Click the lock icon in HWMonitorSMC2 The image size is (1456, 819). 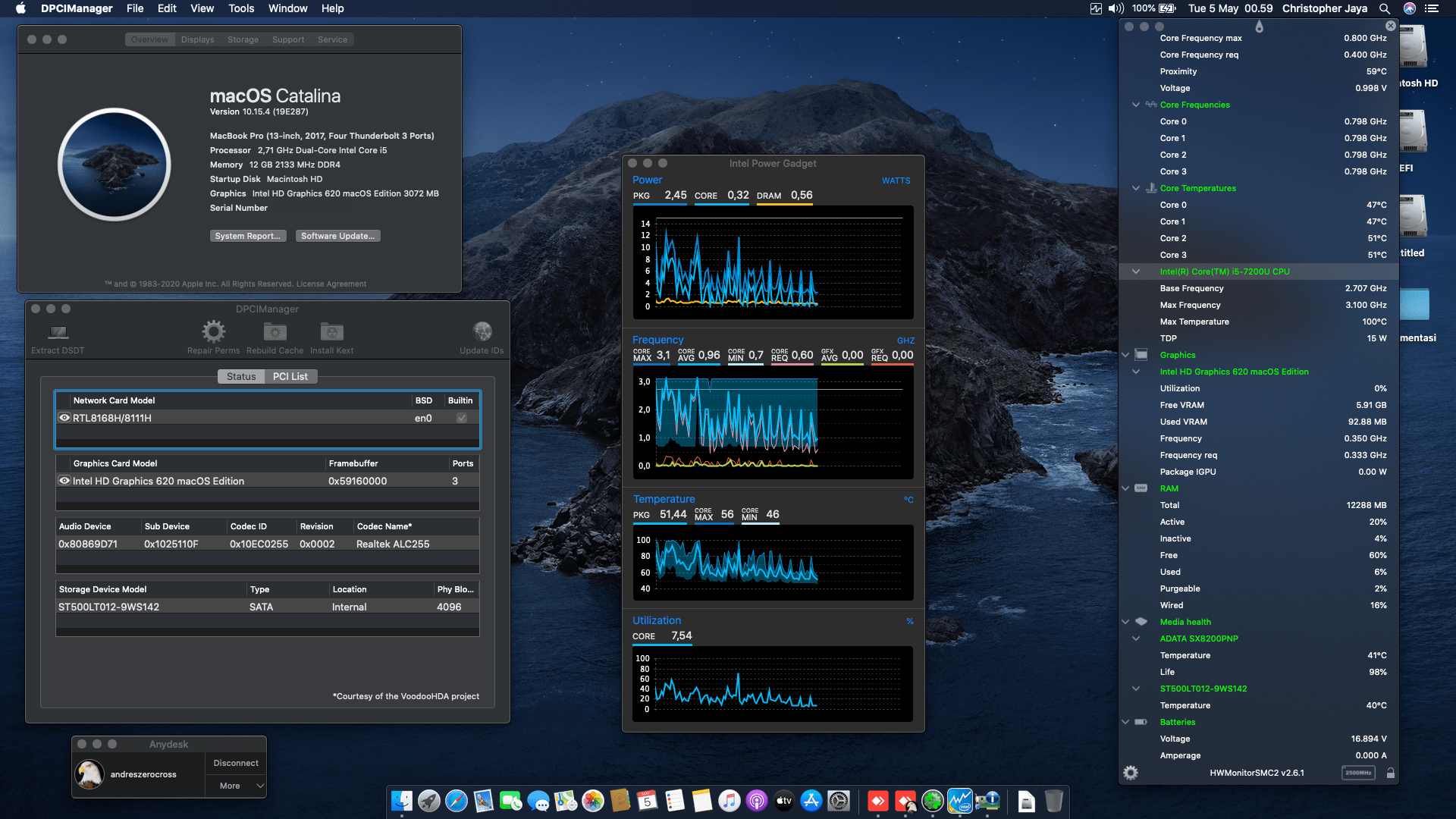click(x=1390, y=773)
